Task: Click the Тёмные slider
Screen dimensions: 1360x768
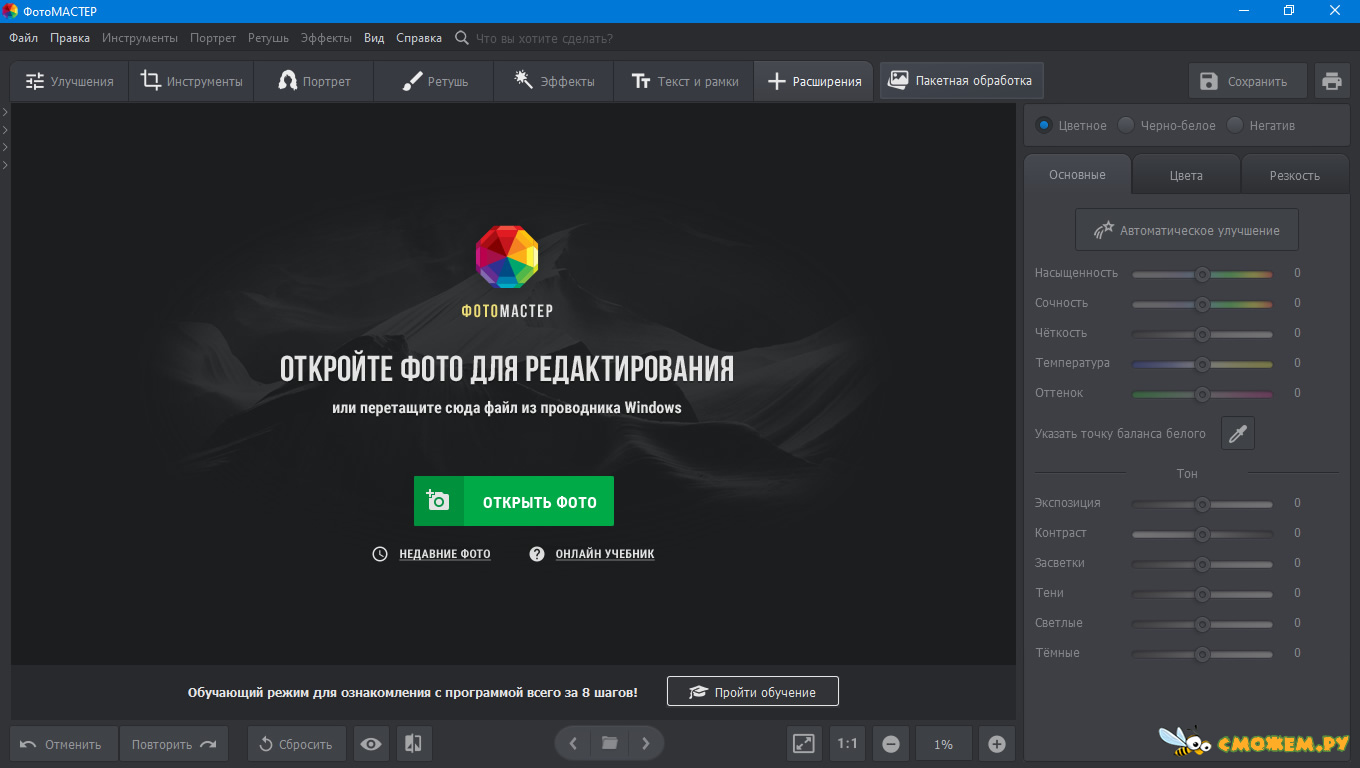Action: coord(1202,653)
